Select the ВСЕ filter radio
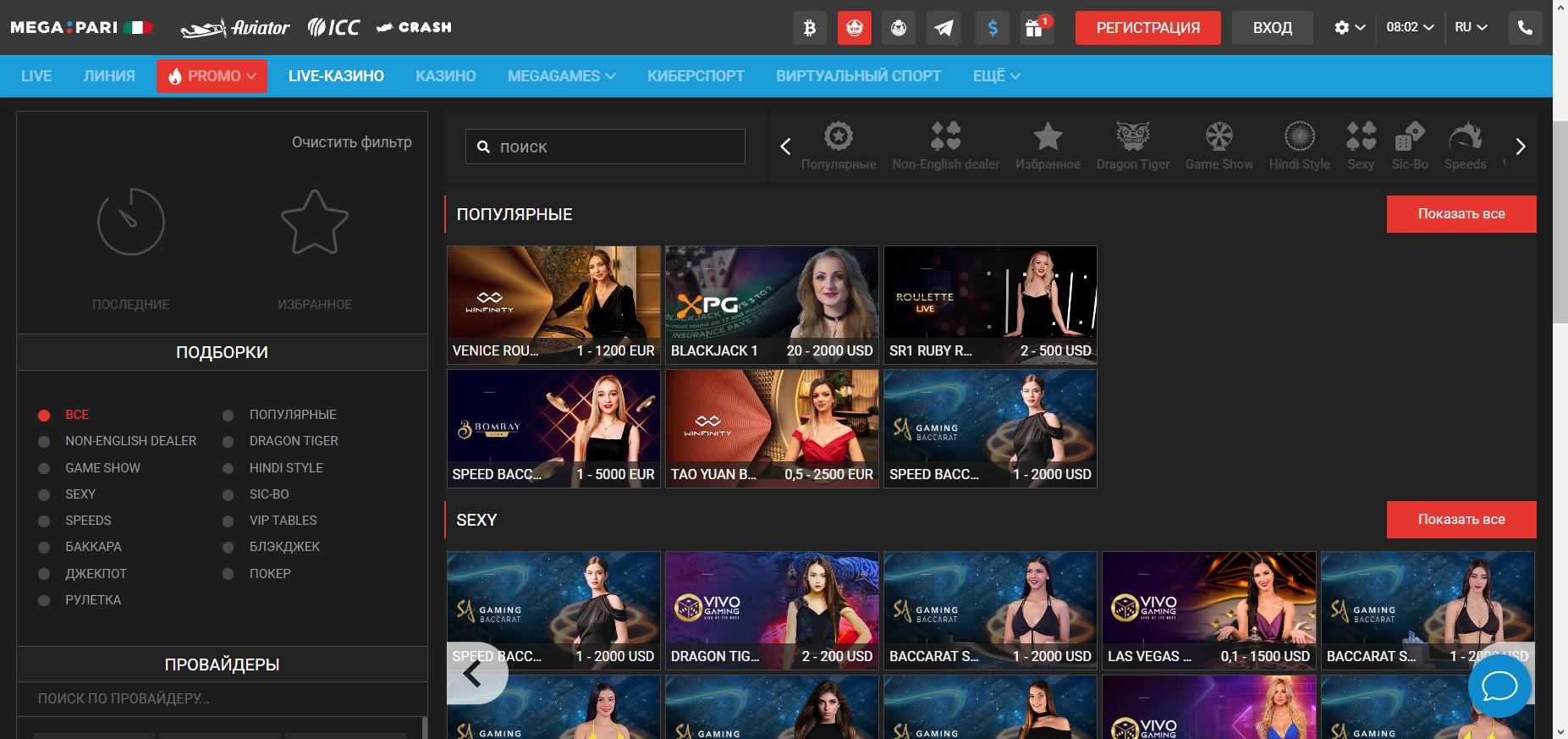The width and height of the screenshot is (1568, 739). (x=44, y=416)
